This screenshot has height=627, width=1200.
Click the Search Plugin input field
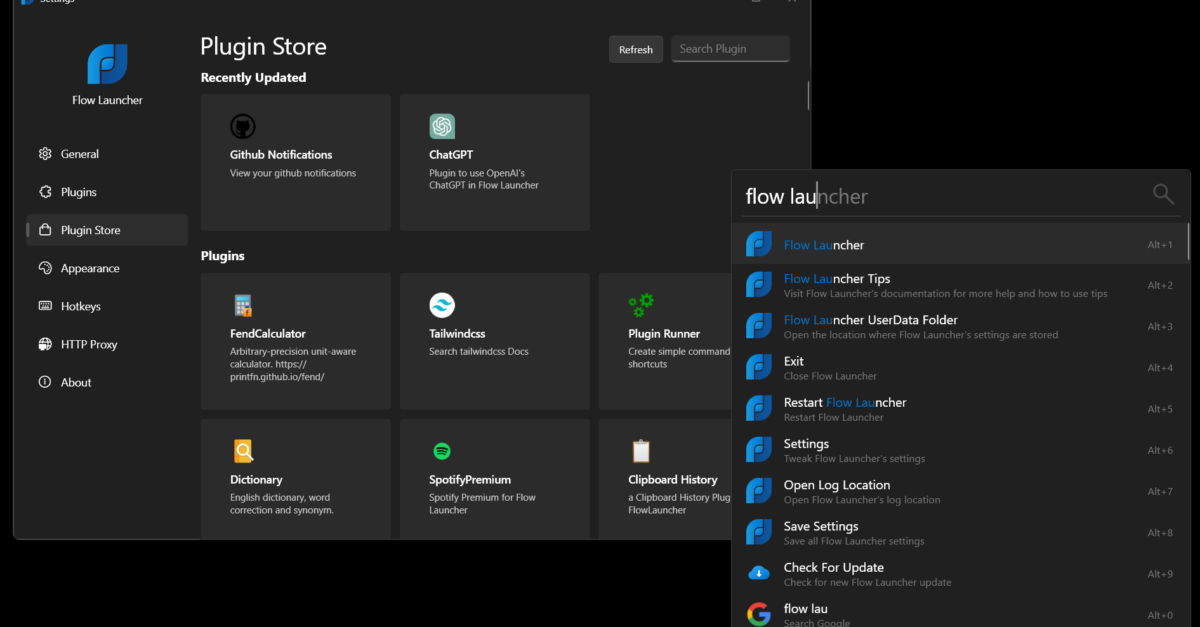coord(730,48)
